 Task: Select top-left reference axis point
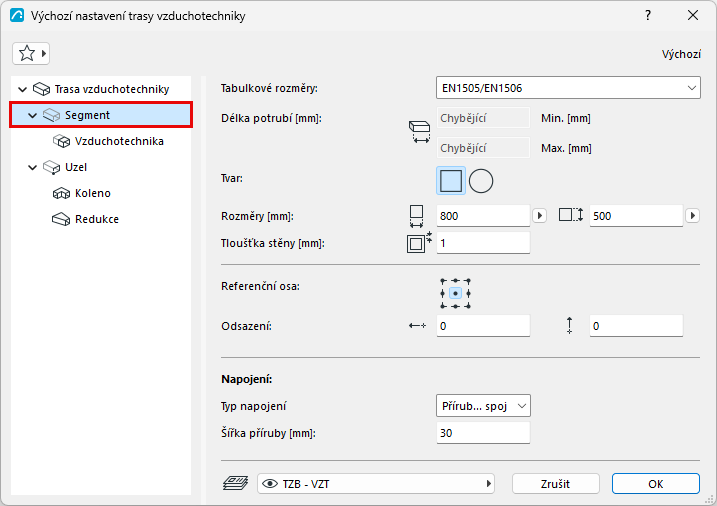(x=443, y=281)
